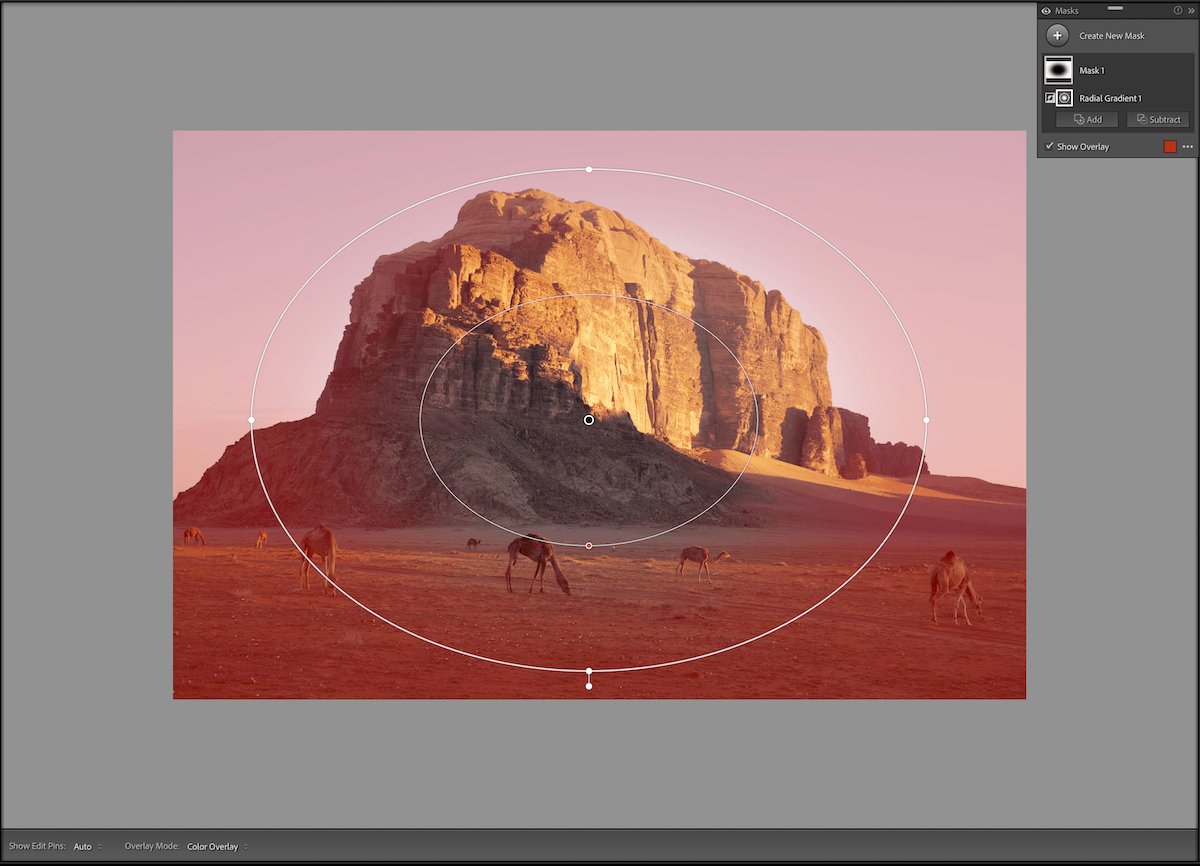Image resolution: width=1200 pixels, height=866 pixels.
Task: Click the edit adjustment icon beside Radial Gradient 1
Action: 1048,97
